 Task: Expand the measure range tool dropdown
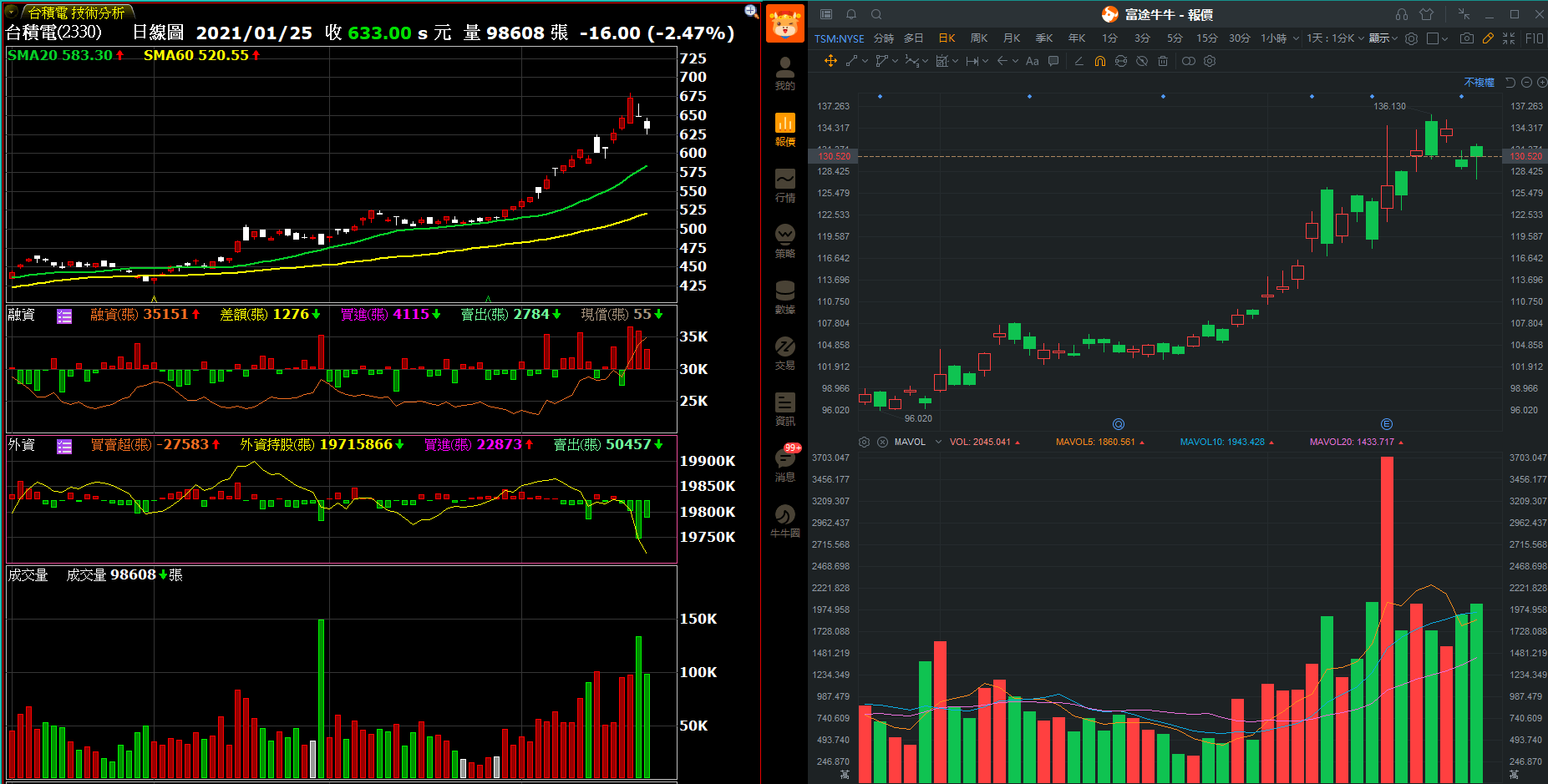point(985,61)
